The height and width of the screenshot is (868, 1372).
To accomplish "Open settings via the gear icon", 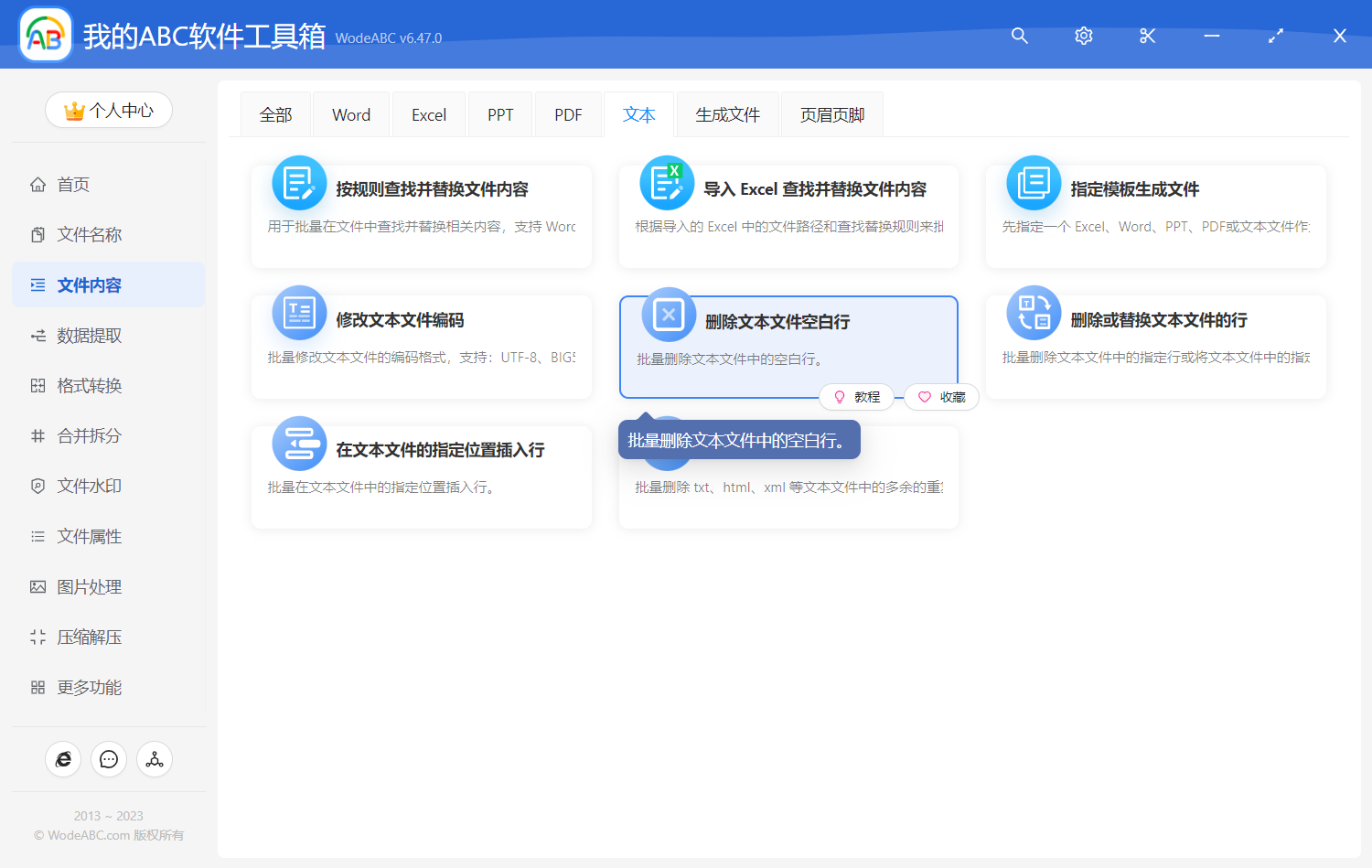I will pyautogui.click(x=1083, y=36).
